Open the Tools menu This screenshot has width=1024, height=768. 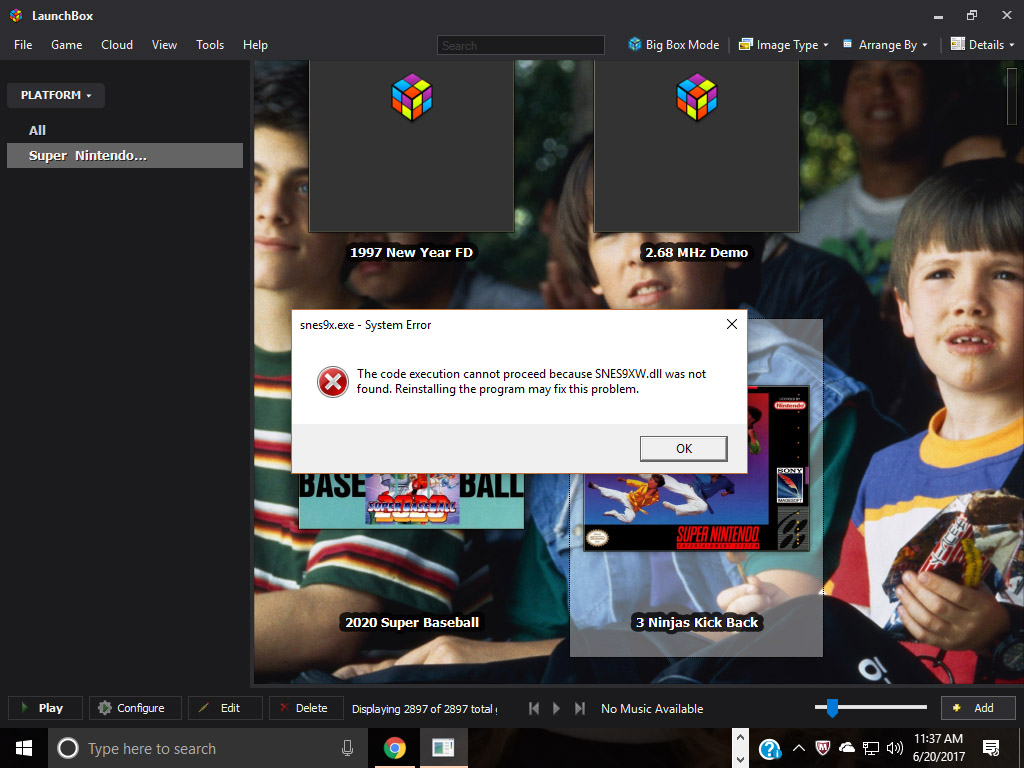[x=210, y=44]
